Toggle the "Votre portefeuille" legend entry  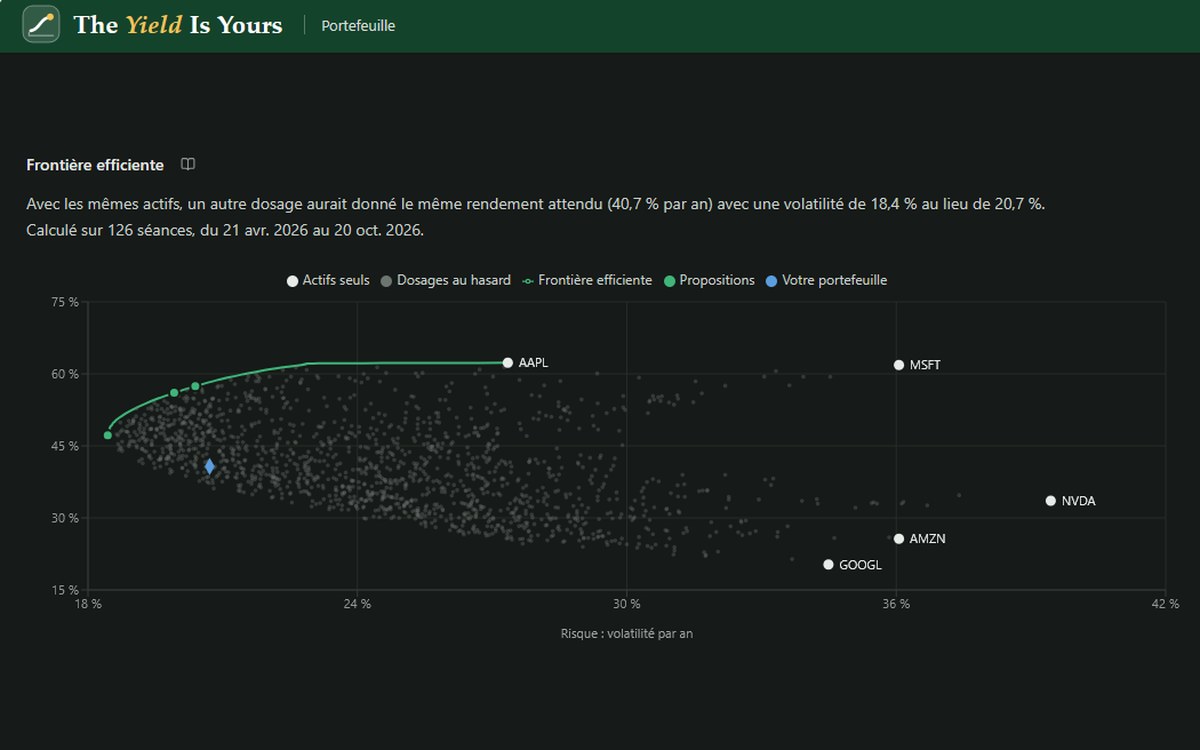pyautogui.click(x=826, y=281)
